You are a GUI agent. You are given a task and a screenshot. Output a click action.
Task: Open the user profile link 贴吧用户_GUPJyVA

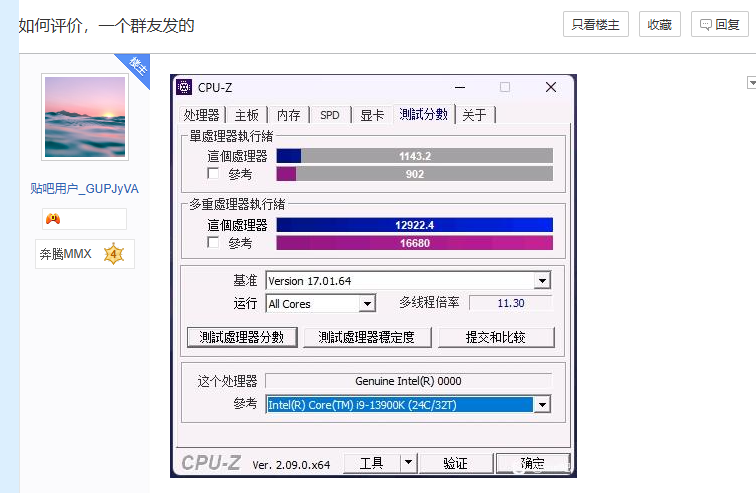(84, 188)
